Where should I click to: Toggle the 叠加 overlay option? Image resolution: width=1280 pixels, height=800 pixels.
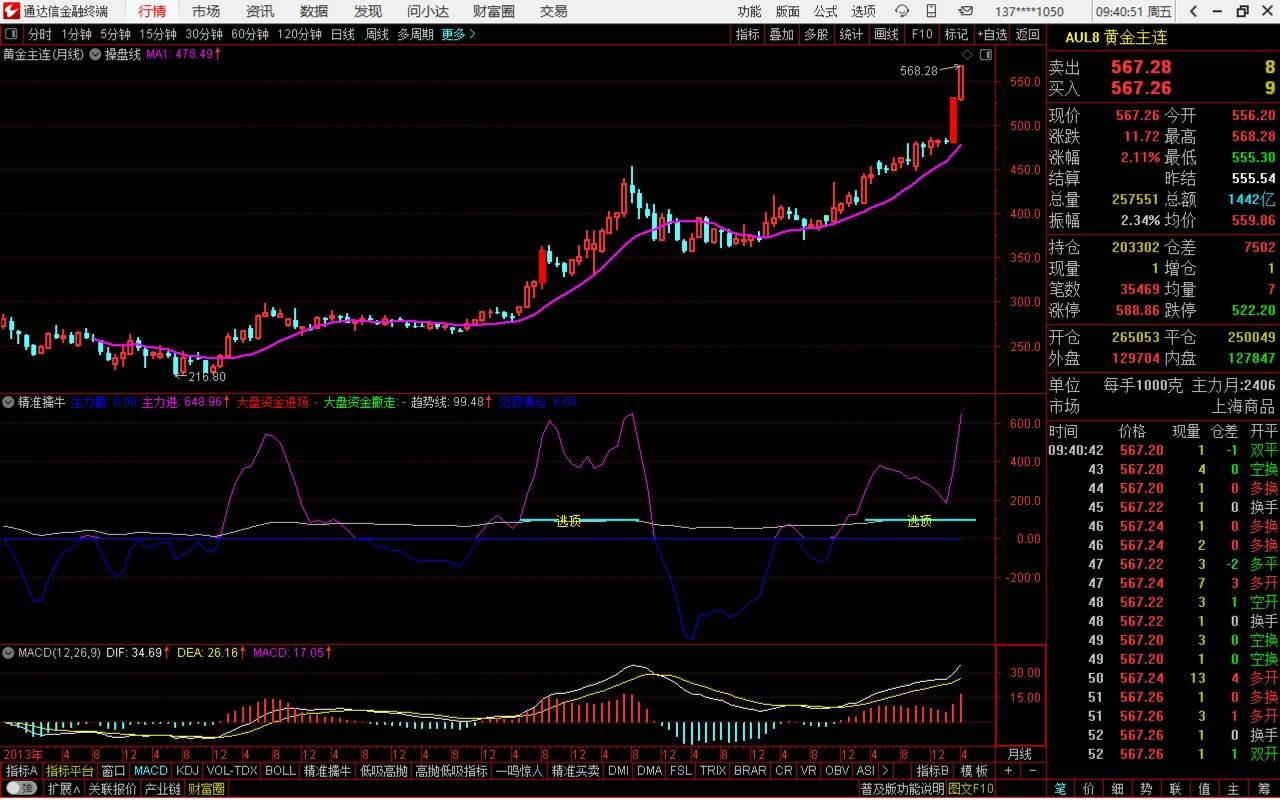[x=781, y=34]
